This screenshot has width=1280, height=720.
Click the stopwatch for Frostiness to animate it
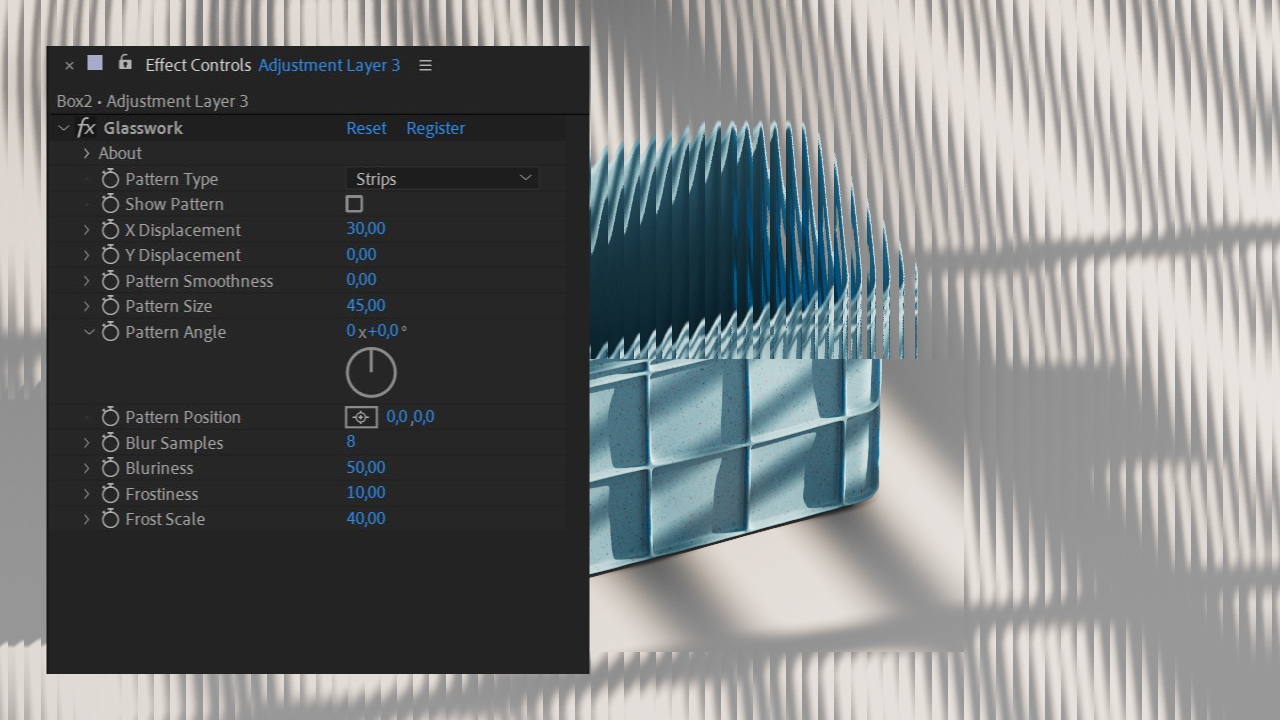click(x=111, y=493)
